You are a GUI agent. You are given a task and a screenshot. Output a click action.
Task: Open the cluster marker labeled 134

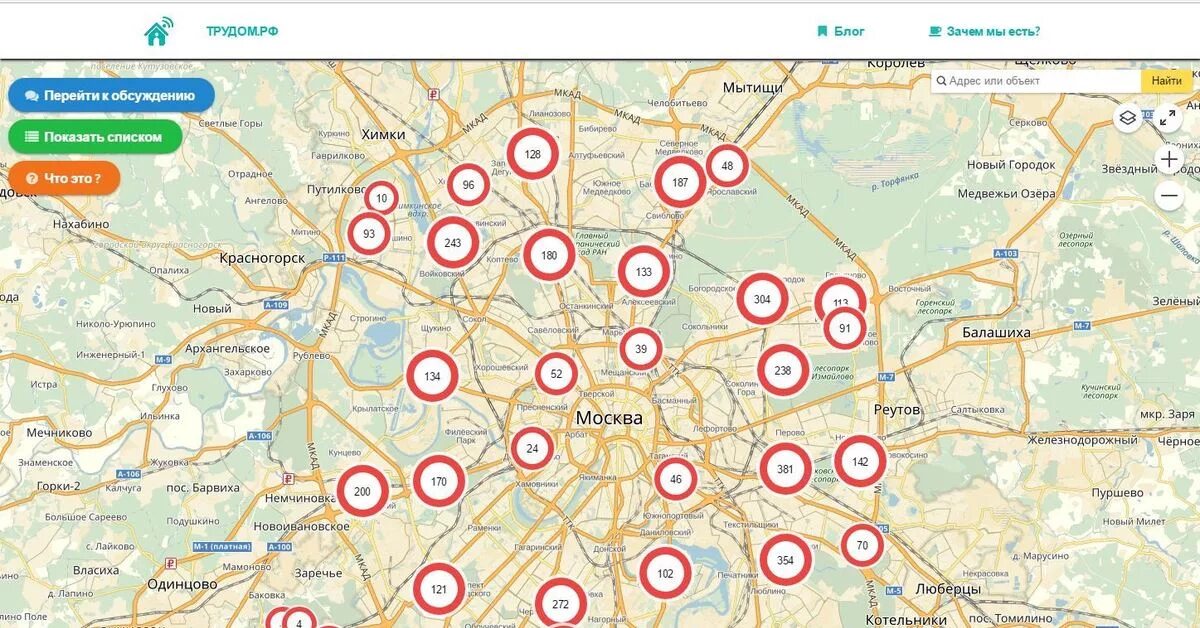click(x=432, y=377)
